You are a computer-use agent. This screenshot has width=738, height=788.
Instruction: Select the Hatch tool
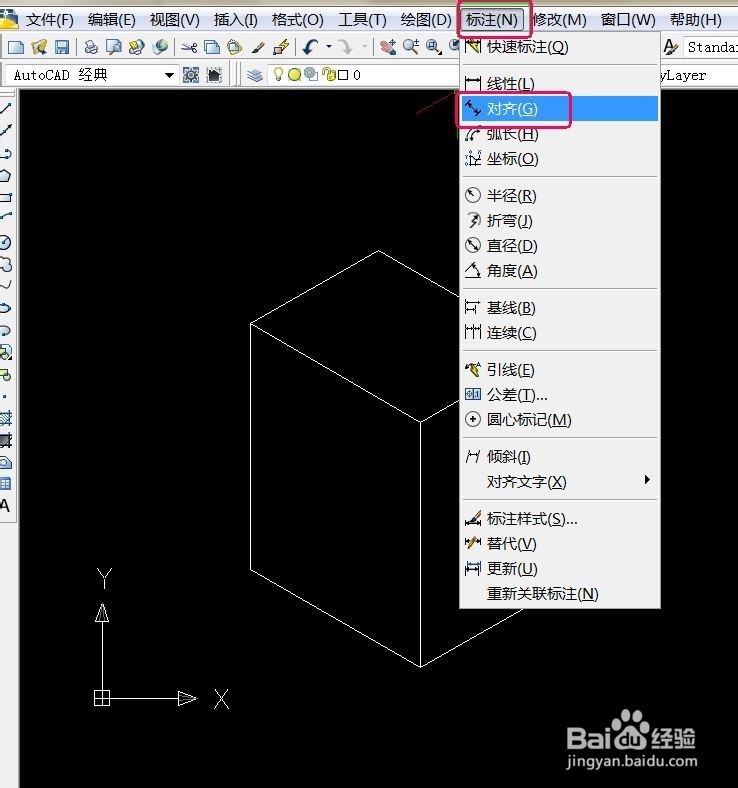point(6,418)
